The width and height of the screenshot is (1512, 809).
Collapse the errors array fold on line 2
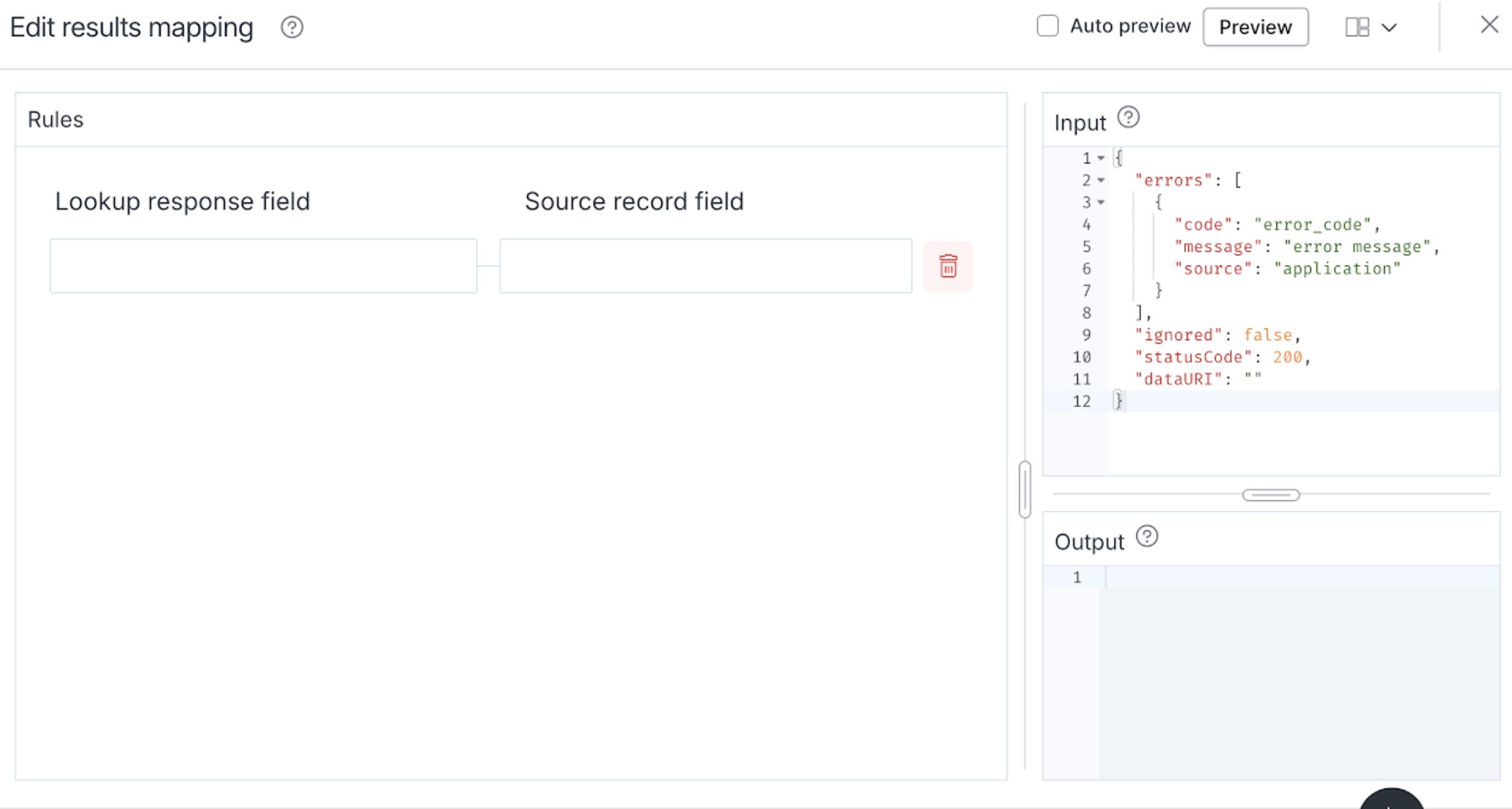(x=1101, y=180)
